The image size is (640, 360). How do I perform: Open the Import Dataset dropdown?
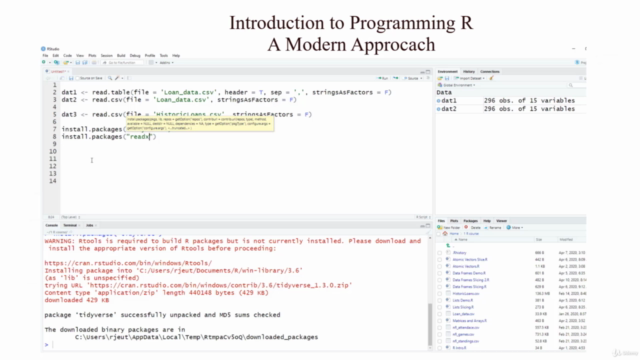coord(469,78)
